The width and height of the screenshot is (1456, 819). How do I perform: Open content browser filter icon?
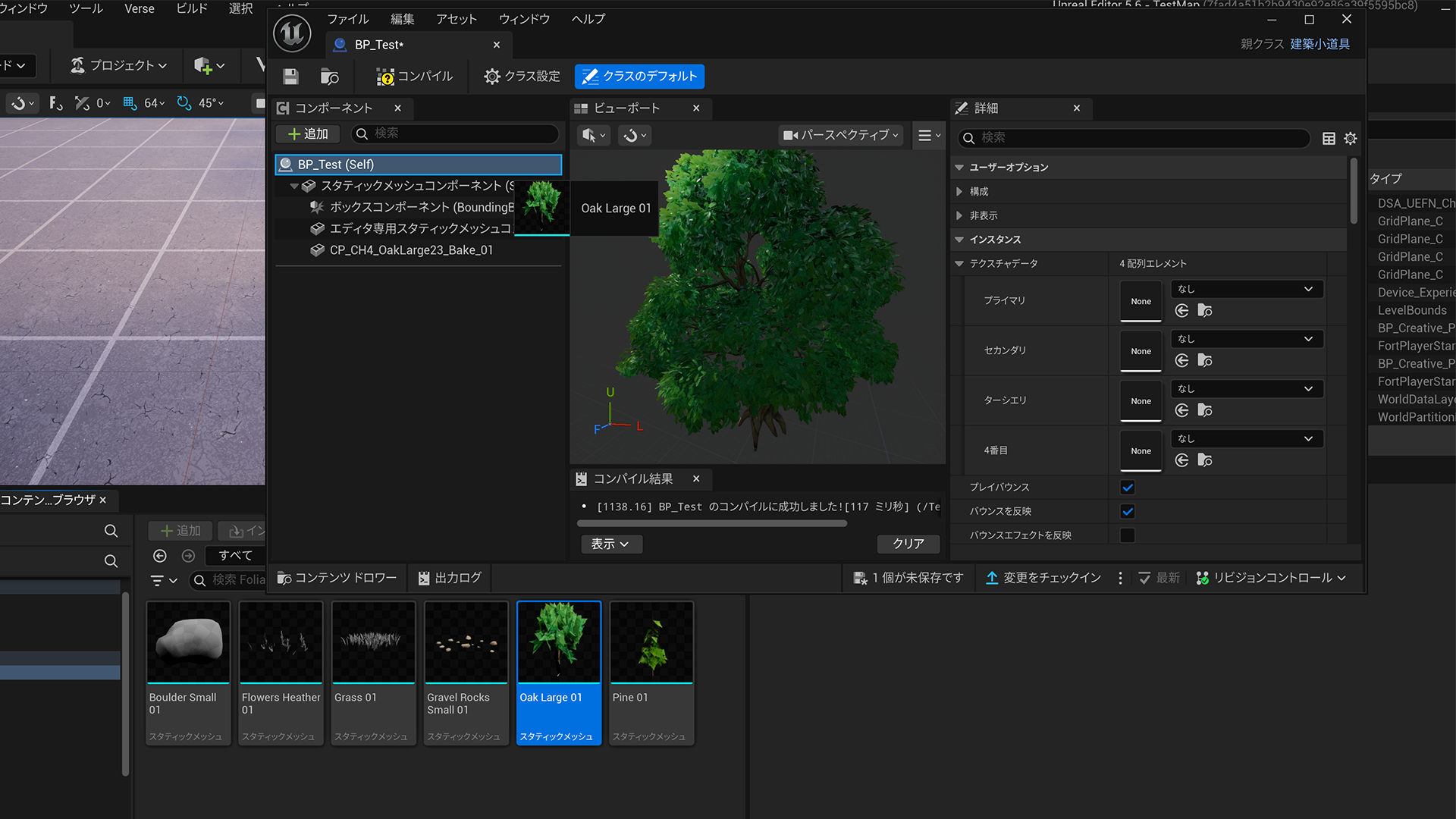[x=163, y=580]
